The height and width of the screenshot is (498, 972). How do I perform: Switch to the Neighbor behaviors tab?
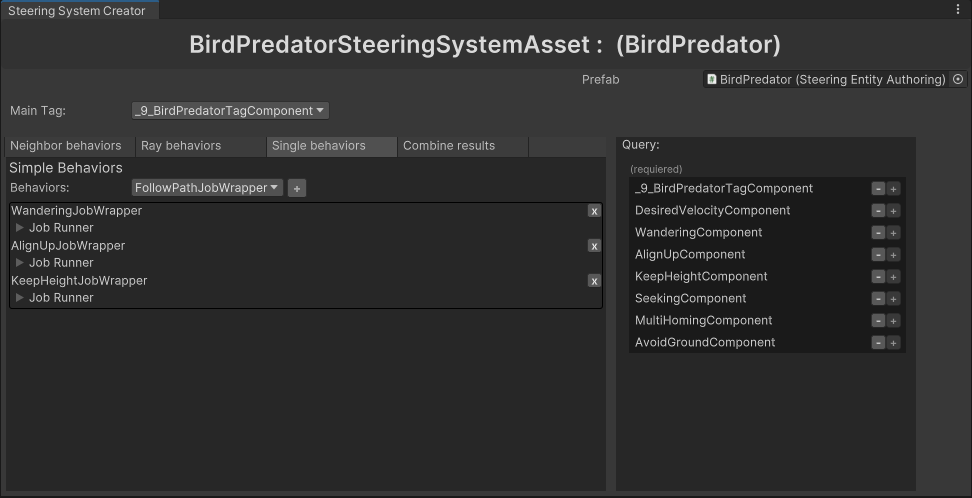66,146
